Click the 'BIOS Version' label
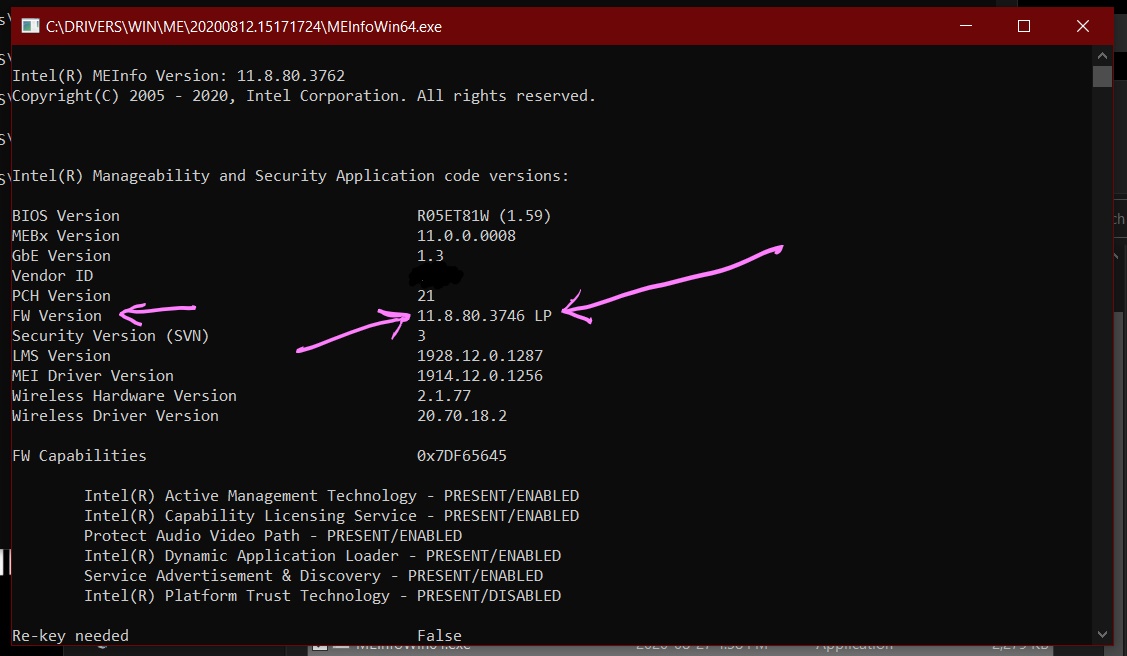 pyautogui.click(x=66, y=216)
